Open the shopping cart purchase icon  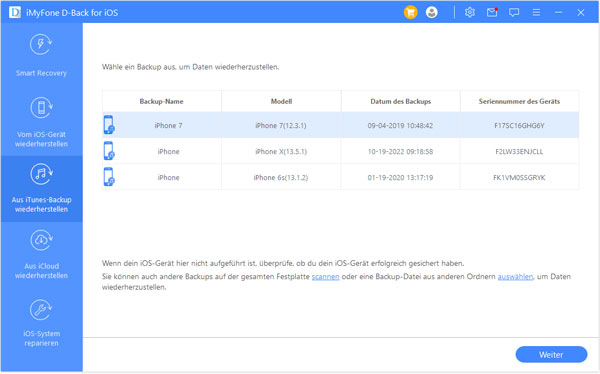411,13
